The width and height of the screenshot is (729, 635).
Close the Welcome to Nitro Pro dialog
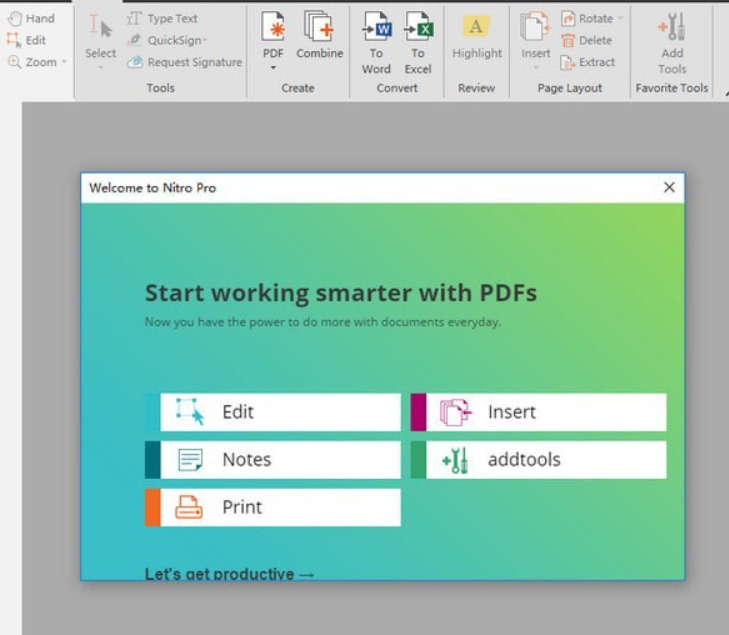(x=669, y=187)
